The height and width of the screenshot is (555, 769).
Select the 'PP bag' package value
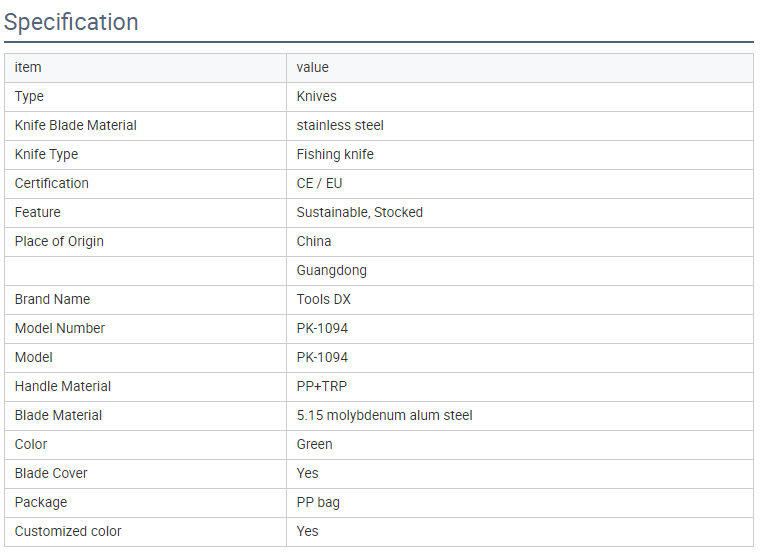pos(318,503)
